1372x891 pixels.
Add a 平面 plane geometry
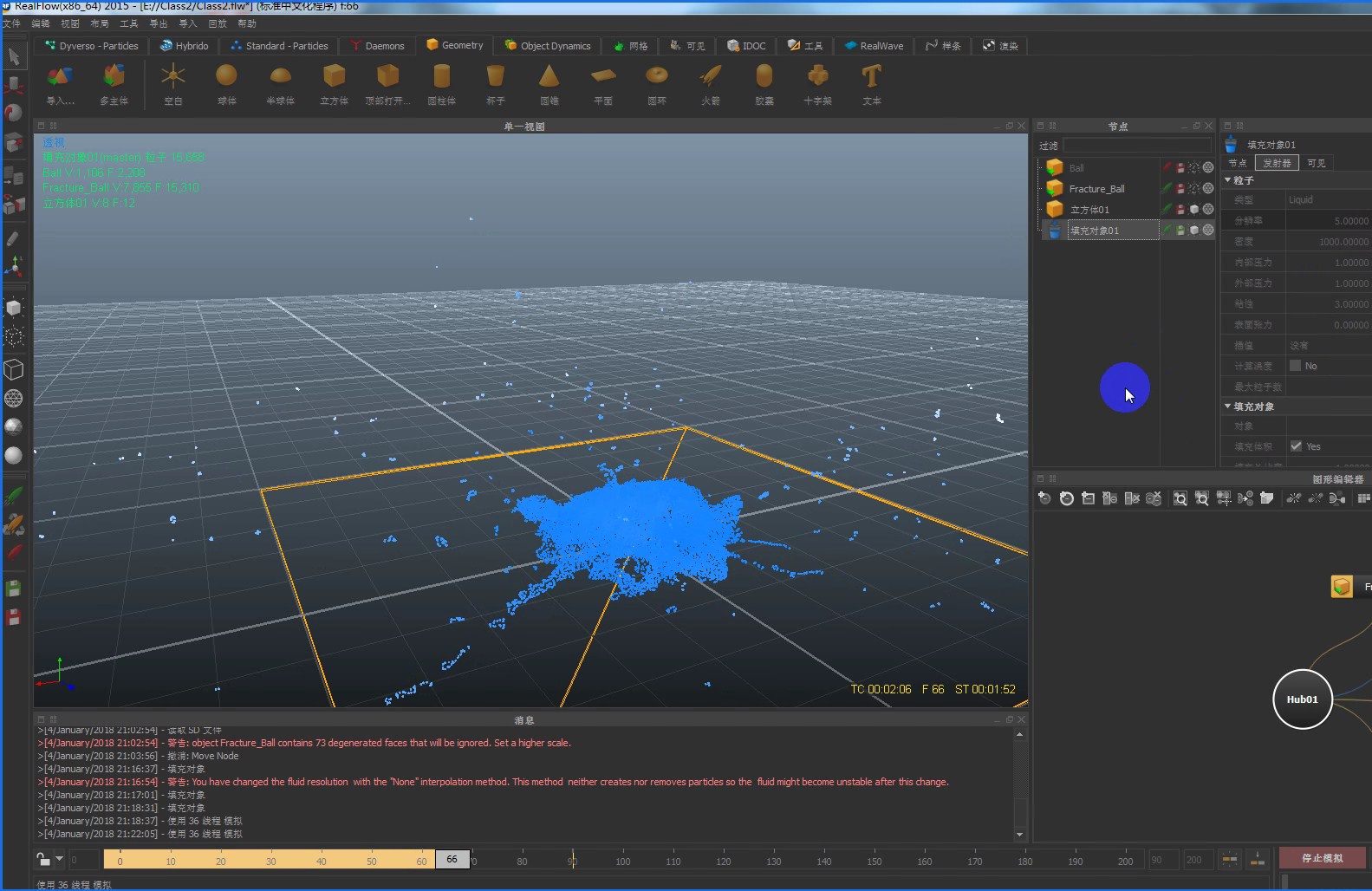click(603, 77)
